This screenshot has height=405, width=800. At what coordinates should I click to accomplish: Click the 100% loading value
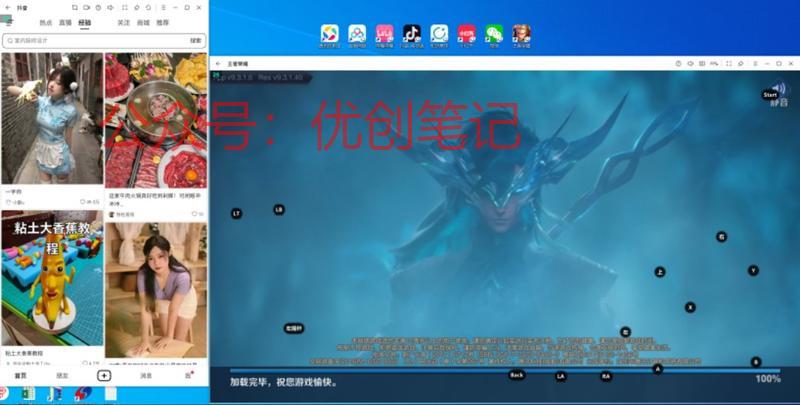click(x=768, y=378)
